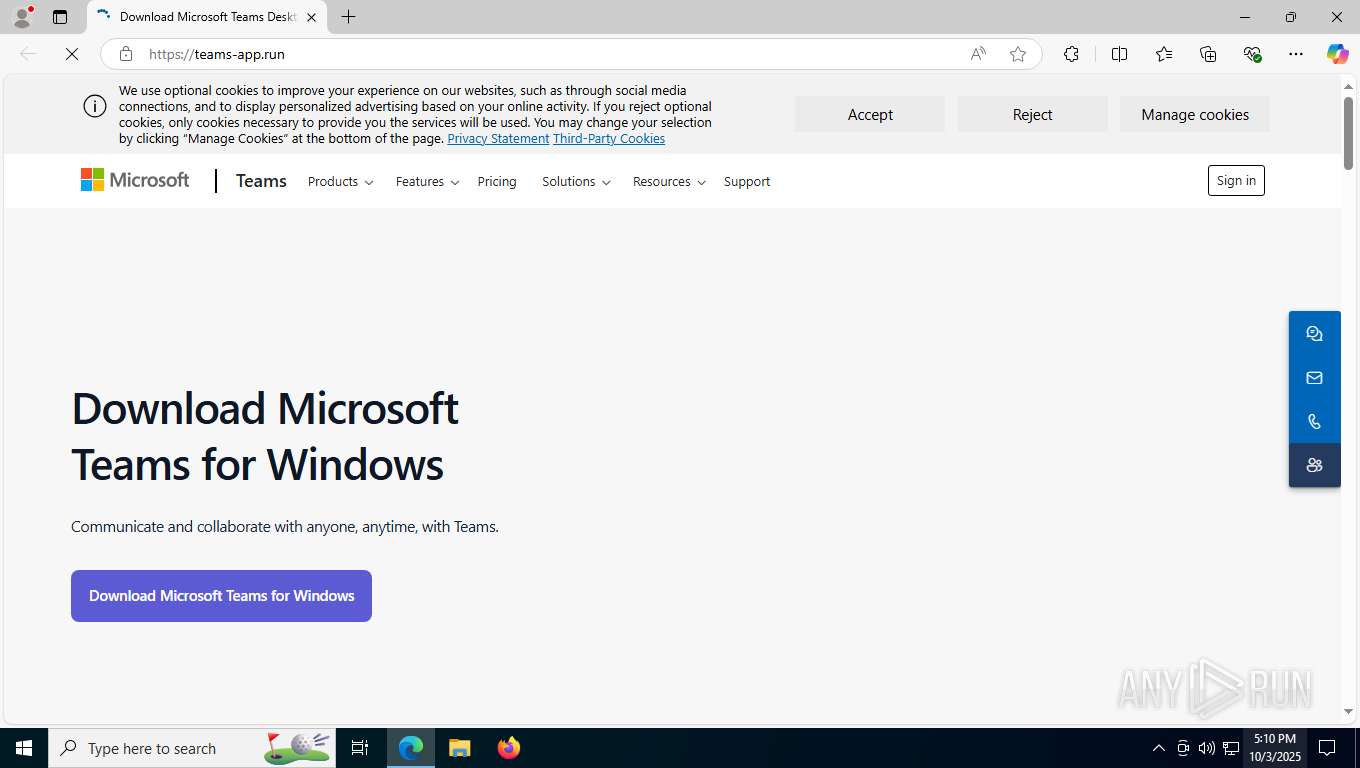Show hidden system tray icons
1360x768 pixels.
1158,748
